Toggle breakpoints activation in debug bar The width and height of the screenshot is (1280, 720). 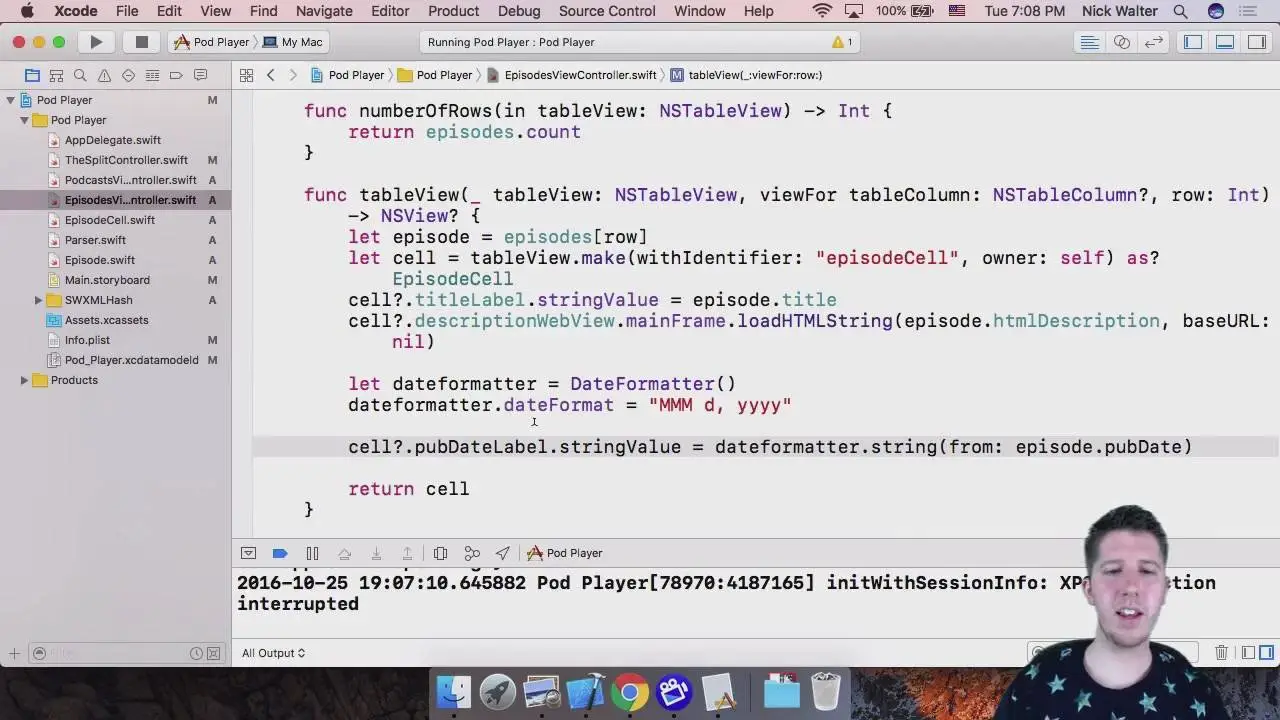point(280,553)
